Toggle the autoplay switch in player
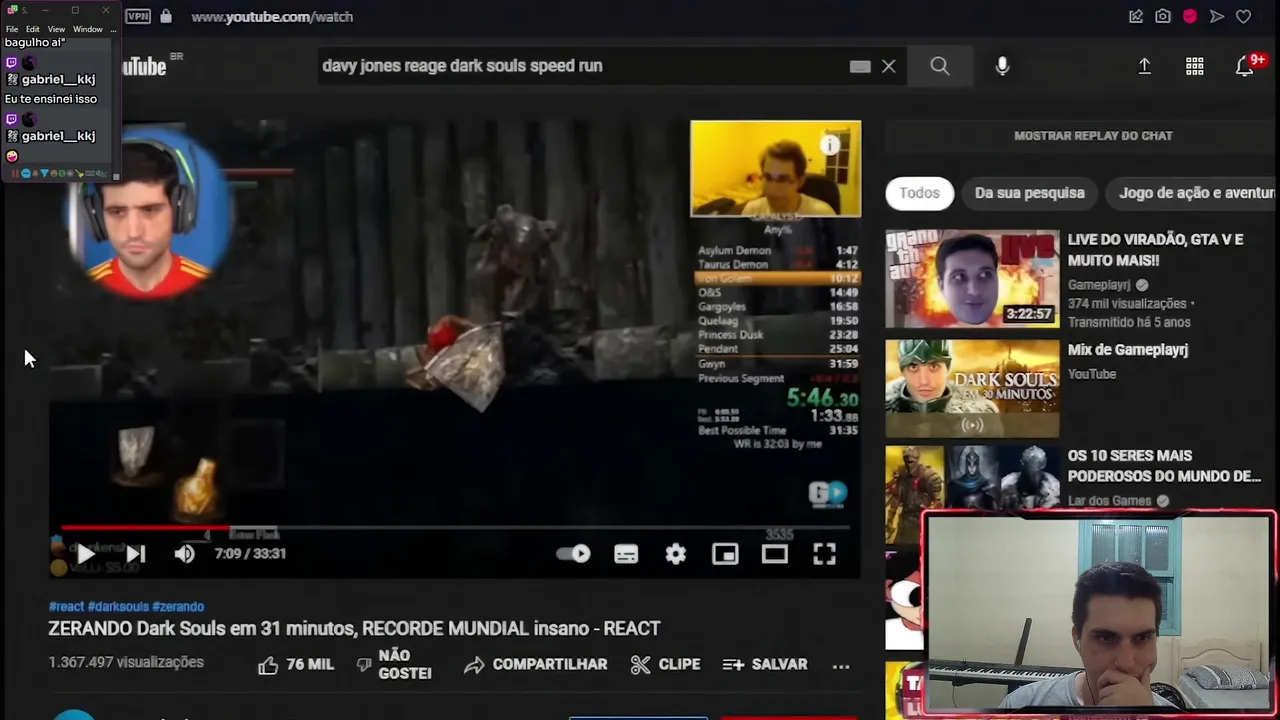 click(x=574, y=554)
